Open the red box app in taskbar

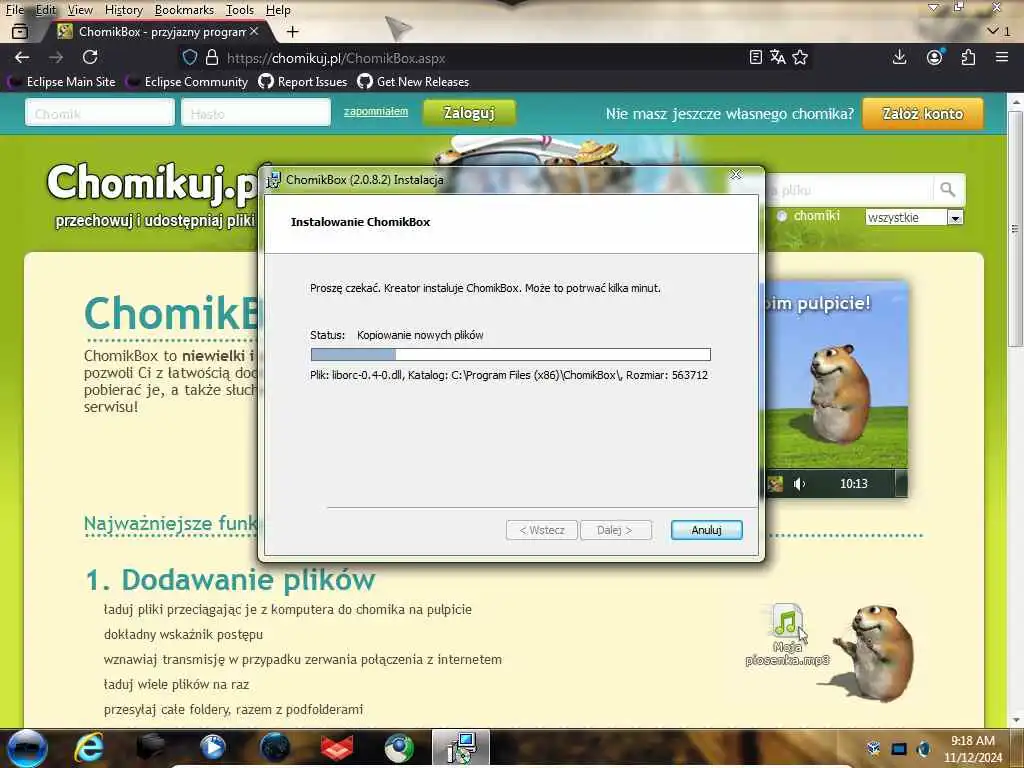pos(337,748)
